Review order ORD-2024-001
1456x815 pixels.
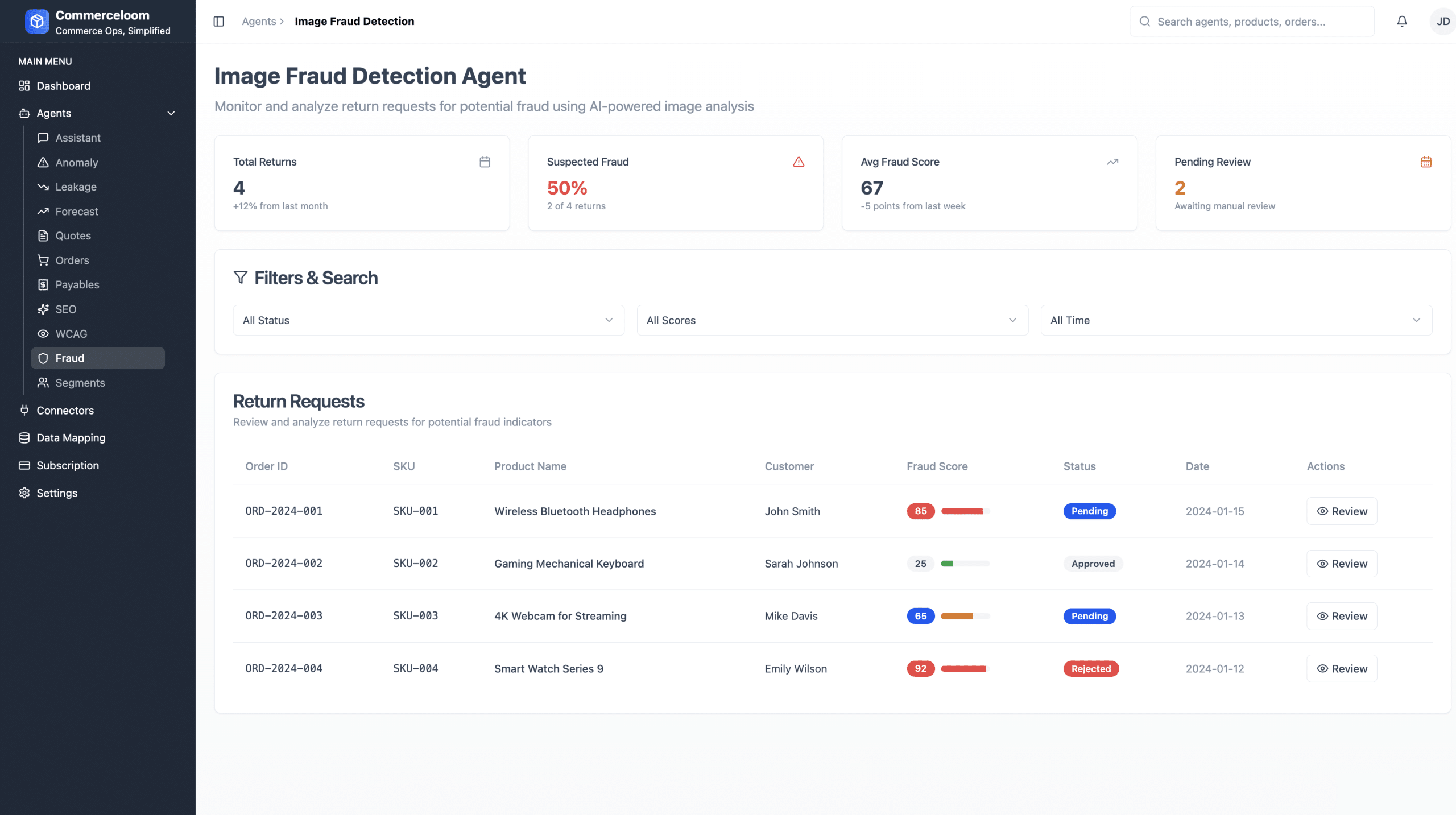click(x=1341, y=511)
